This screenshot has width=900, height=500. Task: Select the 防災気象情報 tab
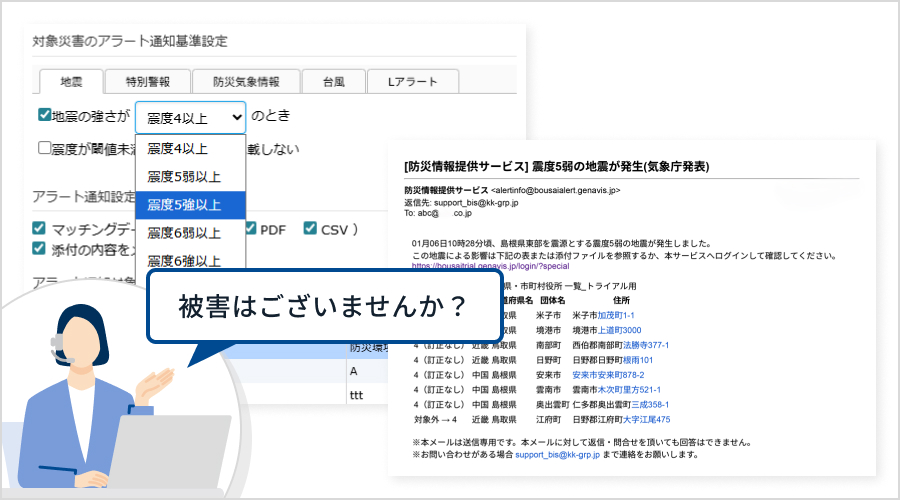246,82
